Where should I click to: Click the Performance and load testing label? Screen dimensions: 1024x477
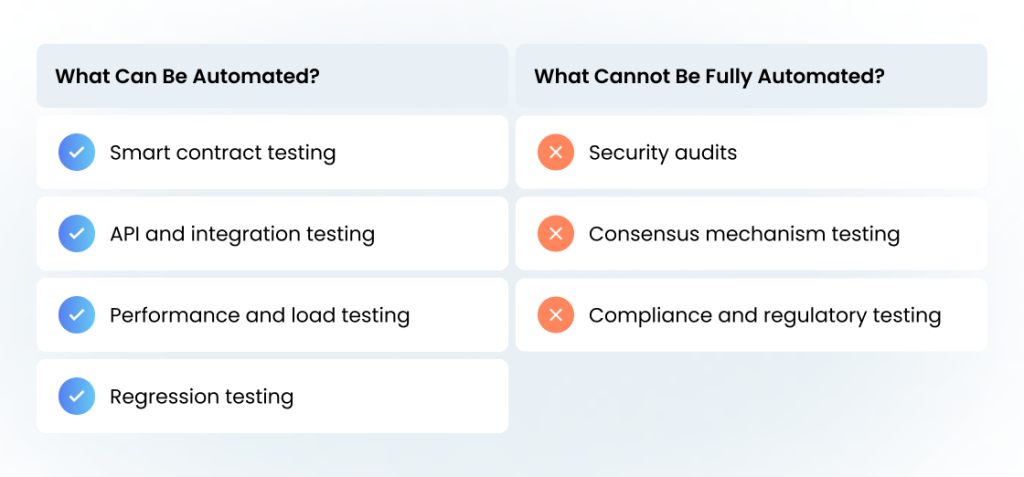(x=260, y=316)
